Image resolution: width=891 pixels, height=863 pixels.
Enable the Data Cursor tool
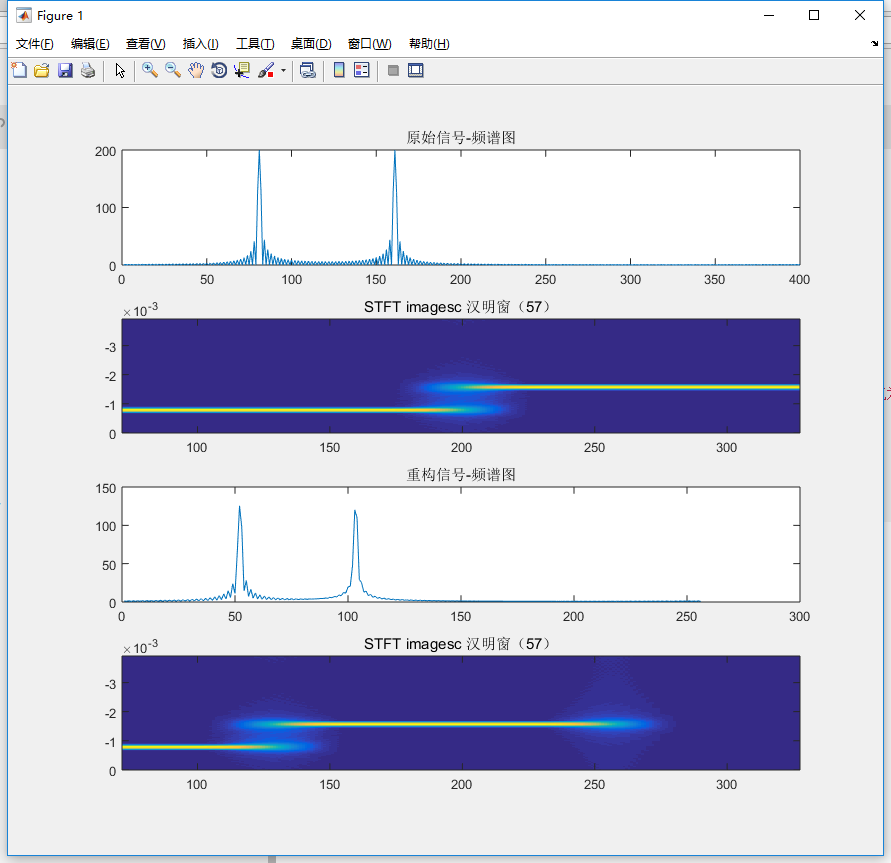(x=241, y=70)
